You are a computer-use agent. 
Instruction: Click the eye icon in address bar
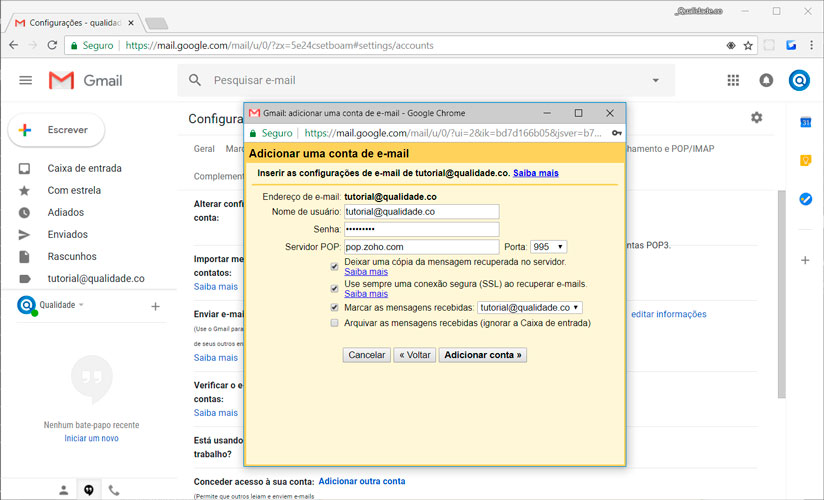tap(730, 46)
